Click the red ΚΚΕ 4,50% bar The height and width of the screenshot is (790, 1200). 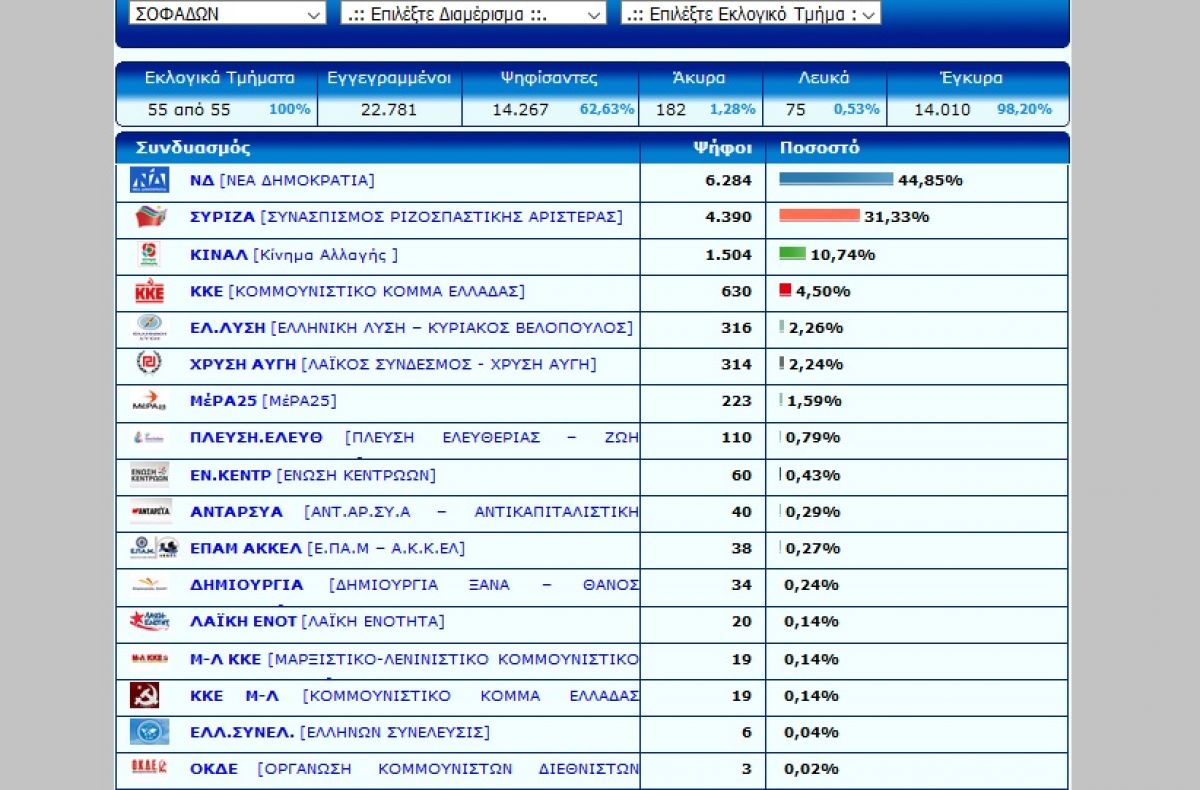coord(785,290)
